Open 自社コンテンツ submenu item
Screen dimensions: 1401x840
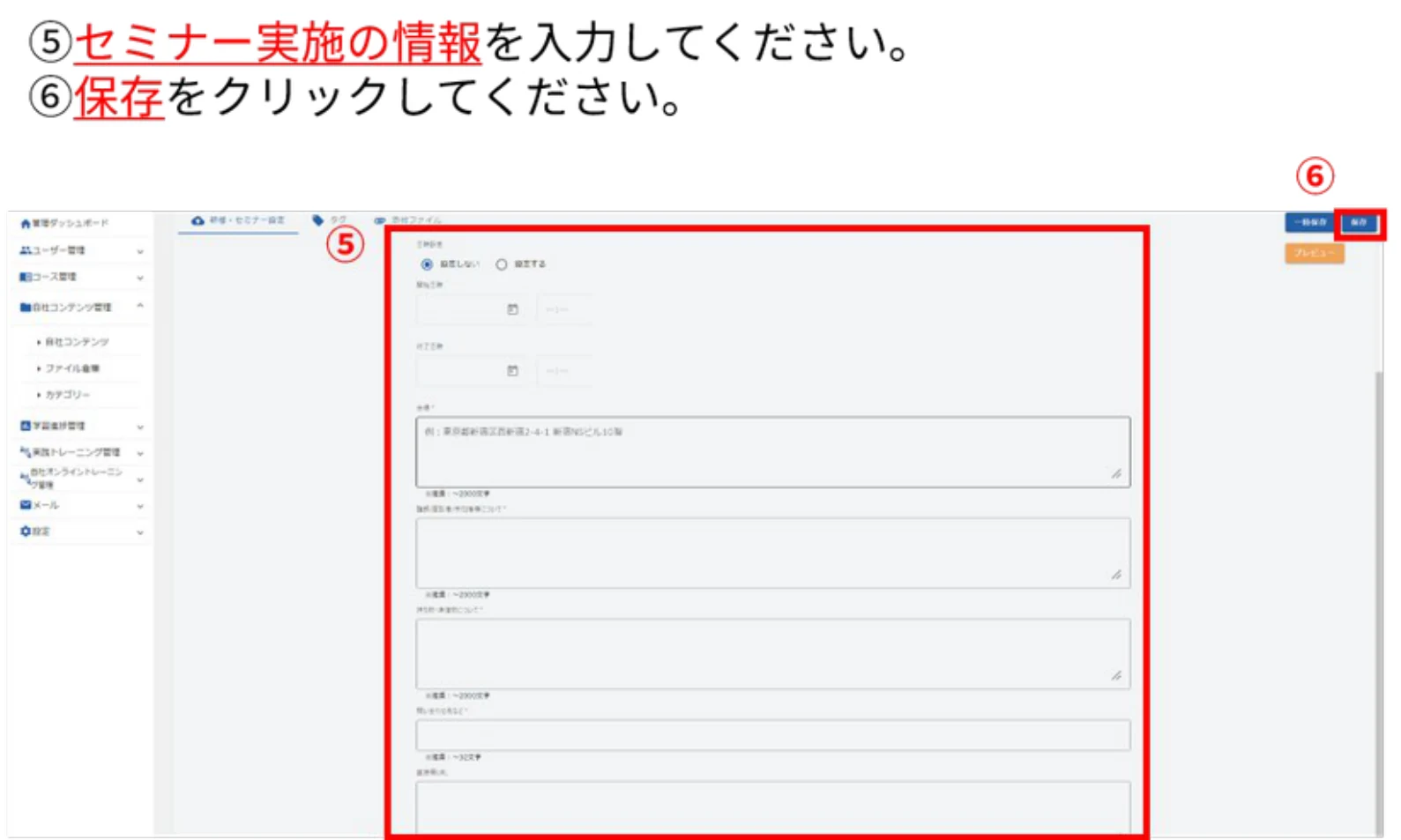[77, 342]
